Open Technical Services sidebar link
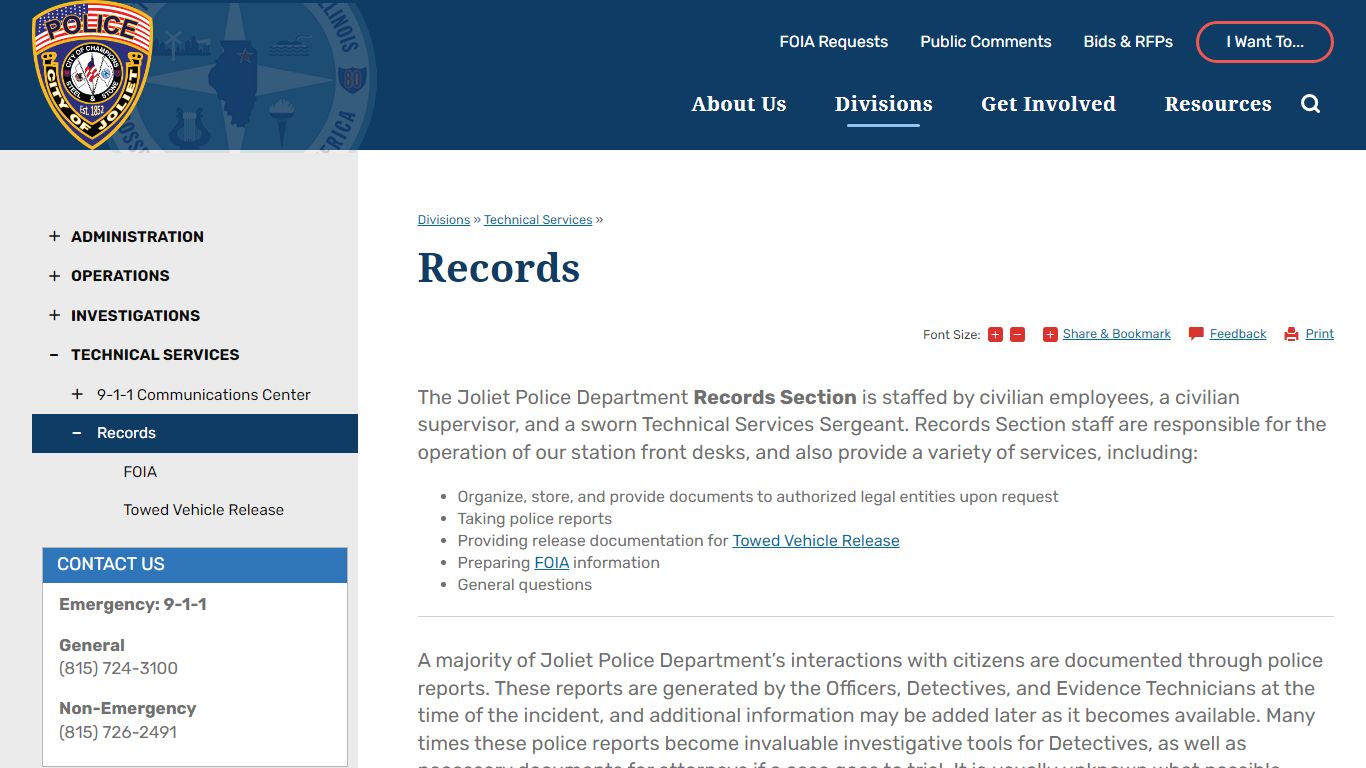 155,355
